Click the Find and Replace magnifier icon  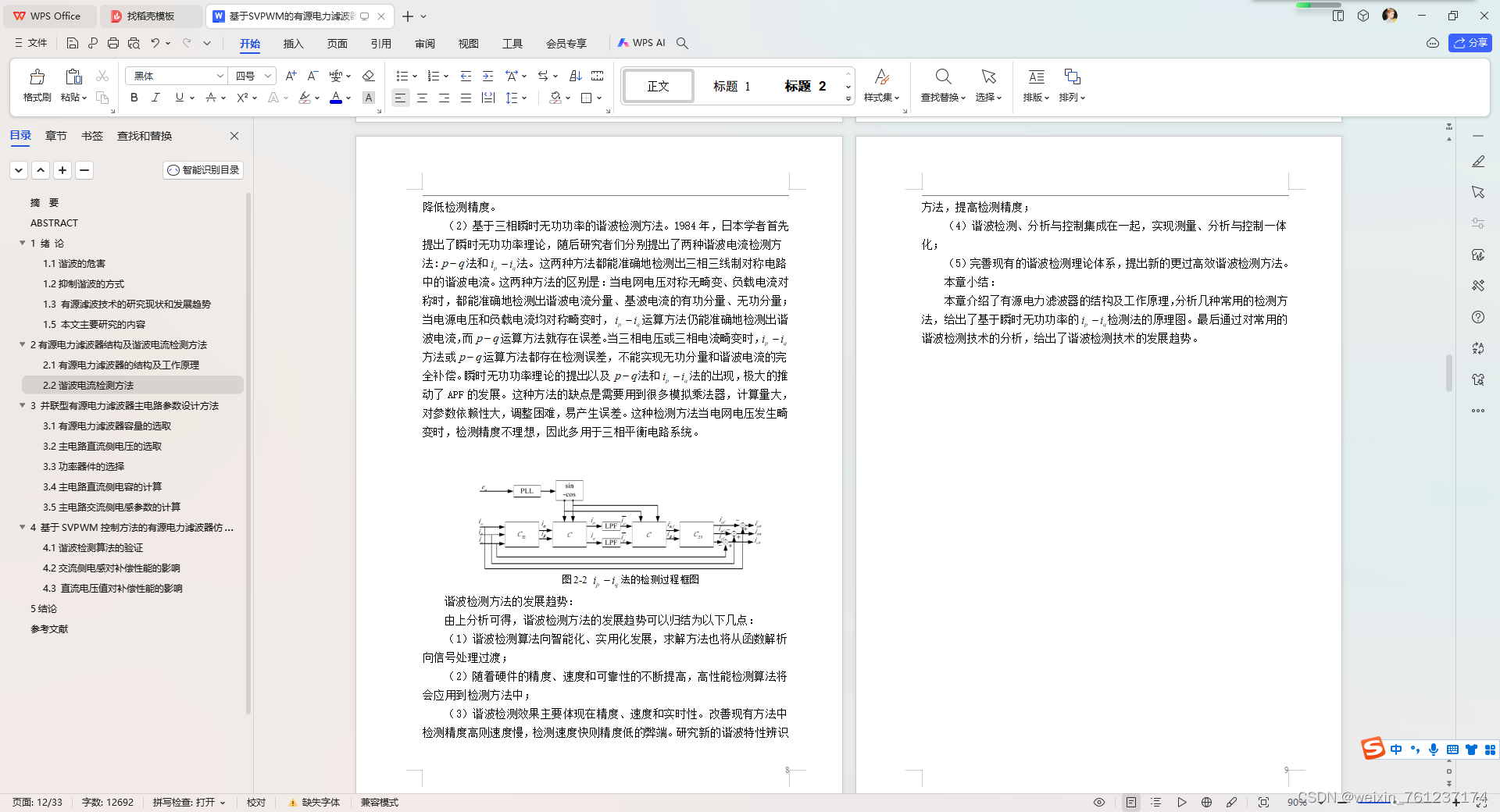[943, 77]
